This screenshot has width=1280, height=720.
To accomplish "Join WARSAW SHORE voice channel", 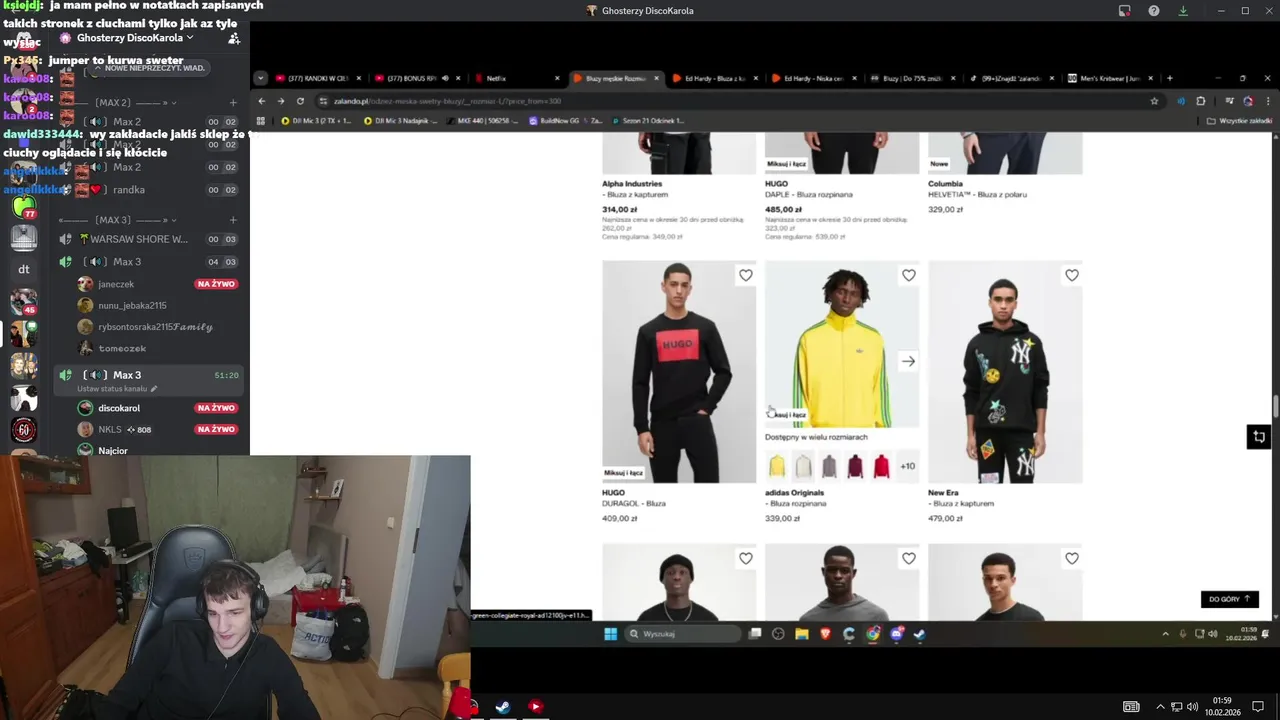I will (x=148, y=239).
